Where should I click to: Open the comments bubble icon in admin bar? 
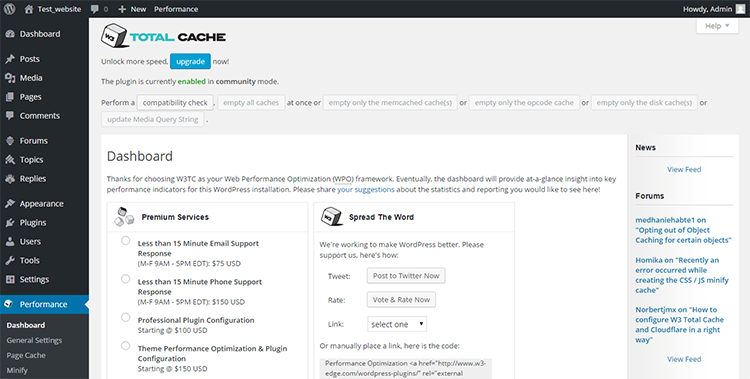point(95,9)
